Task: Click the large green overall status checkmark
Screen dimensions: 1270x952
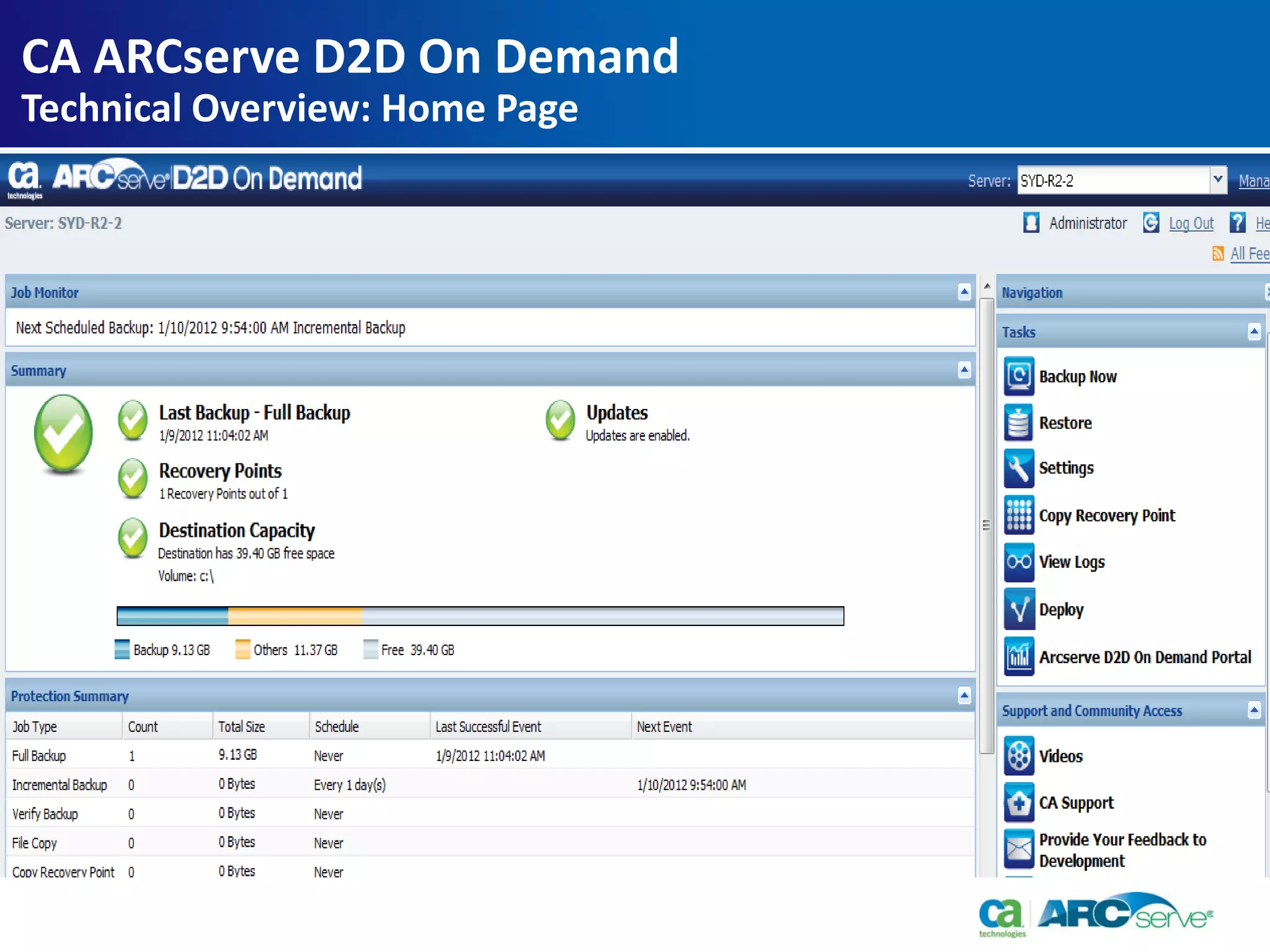Action: click(63, 434)
